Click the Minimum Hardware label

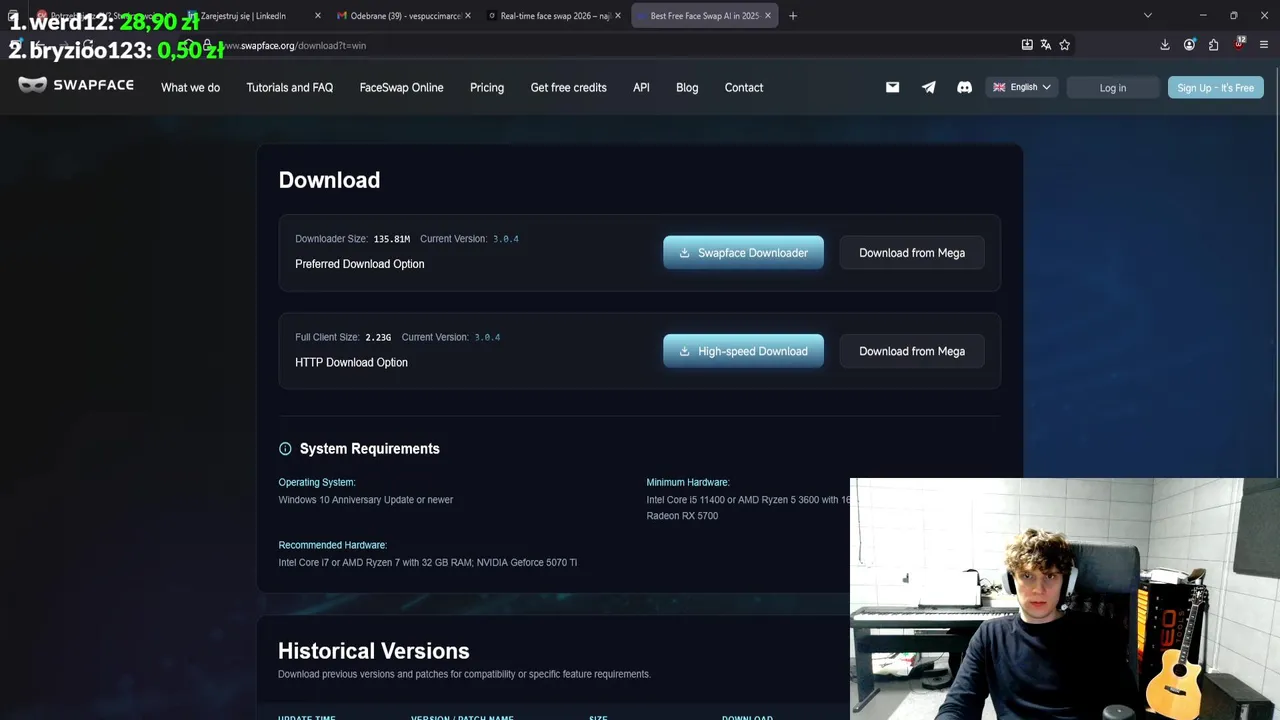[688, 482]
